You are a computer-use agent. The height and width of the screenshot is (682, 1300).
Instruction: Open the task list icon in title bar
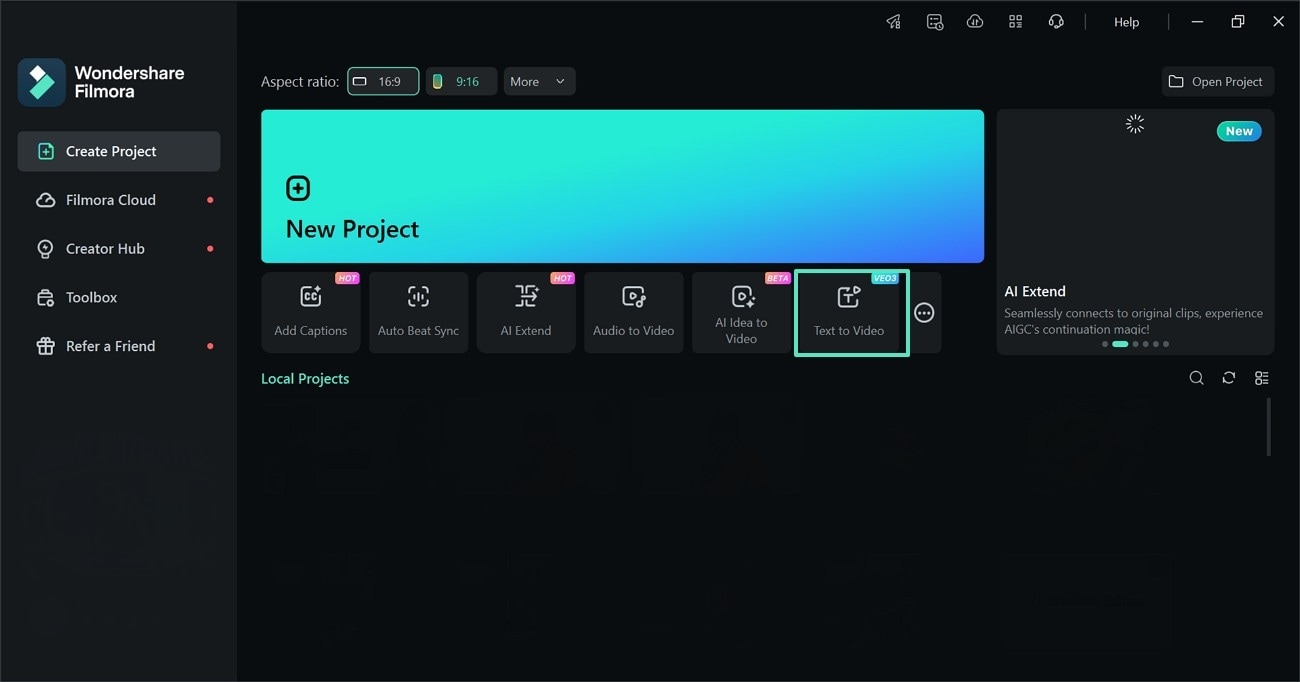pyautogui.click(x=935, y=22)
